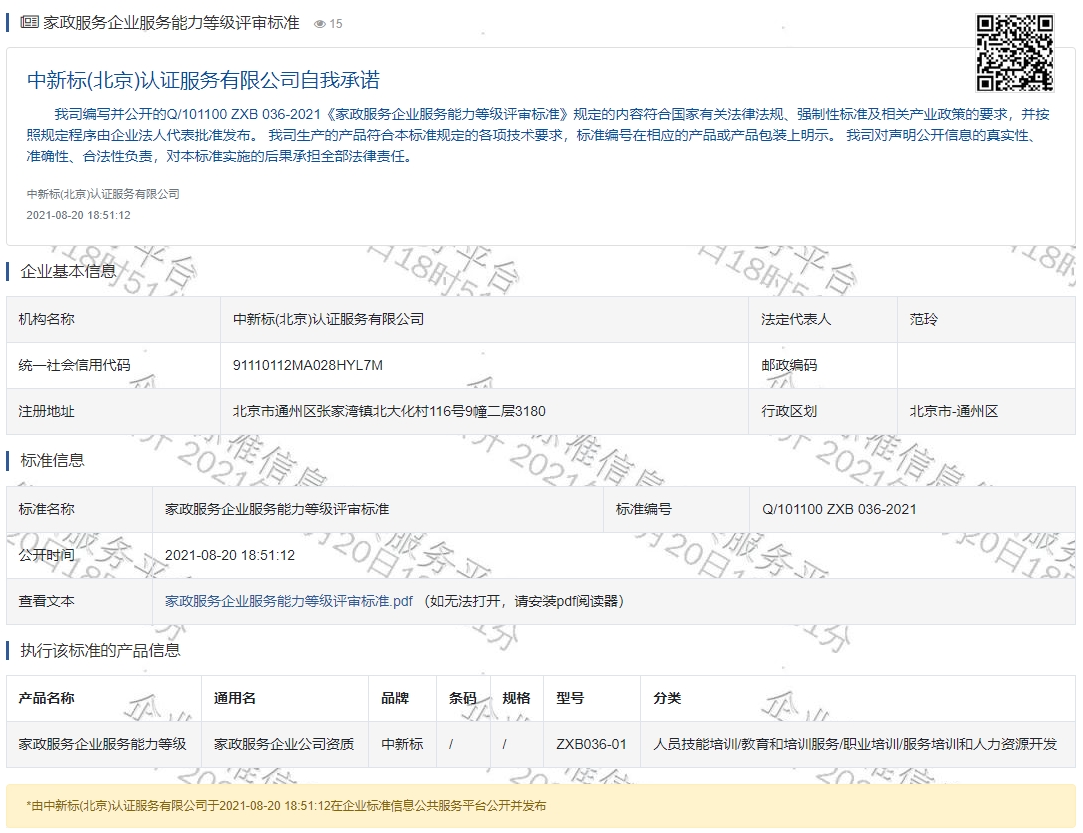Click the eye view-count icon

pos(319,24)
